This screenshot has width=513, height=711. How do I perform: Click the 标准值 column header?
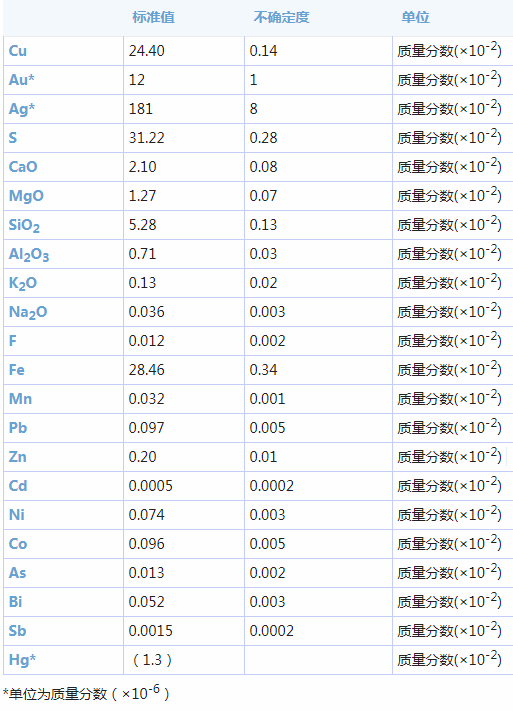153,17
